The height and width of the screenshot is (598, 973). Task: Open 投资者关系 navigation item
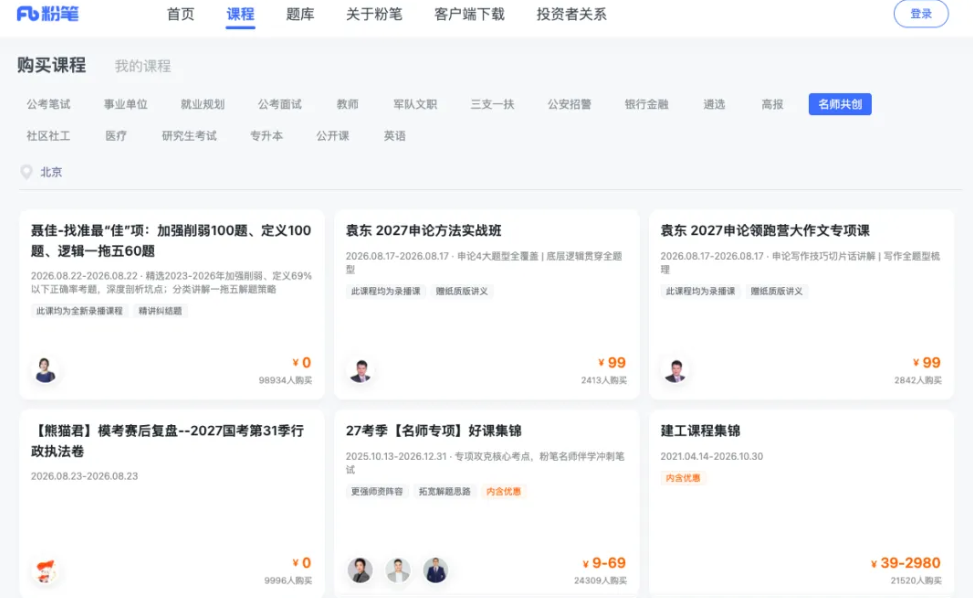tap(572, 14)
